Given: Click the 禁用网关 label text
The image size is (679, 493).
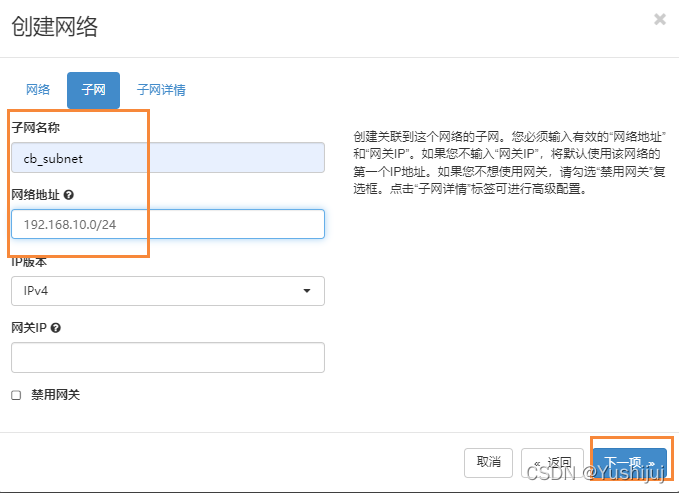Looking at the screenshot, I should tap(55, 395).
